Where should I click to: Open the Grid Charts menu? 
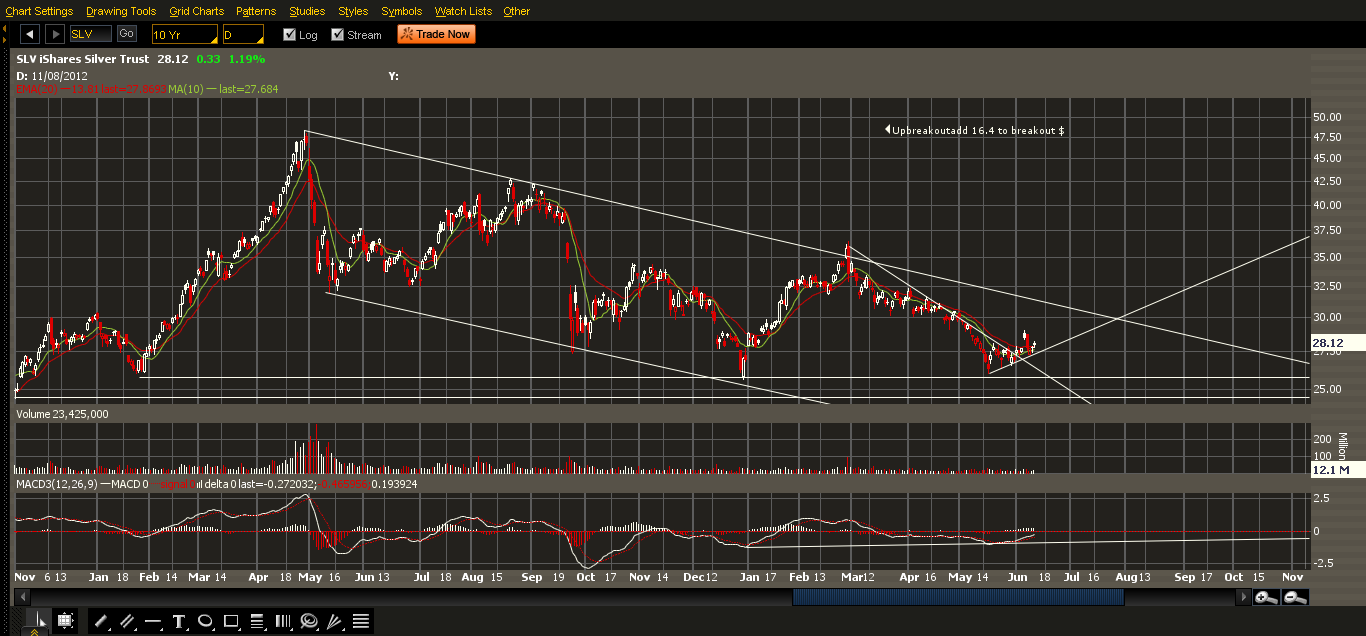197,11
